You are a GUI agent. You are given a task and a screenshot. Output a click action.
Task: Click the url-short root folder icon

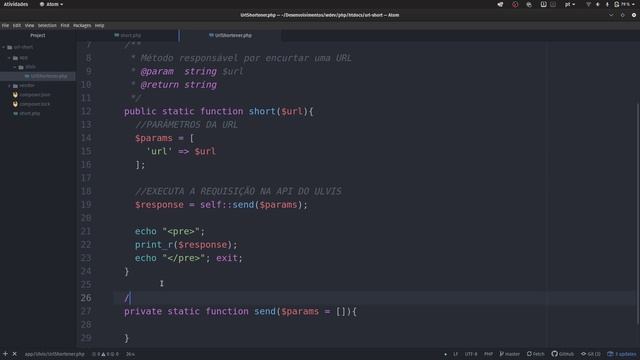[10, 47]
